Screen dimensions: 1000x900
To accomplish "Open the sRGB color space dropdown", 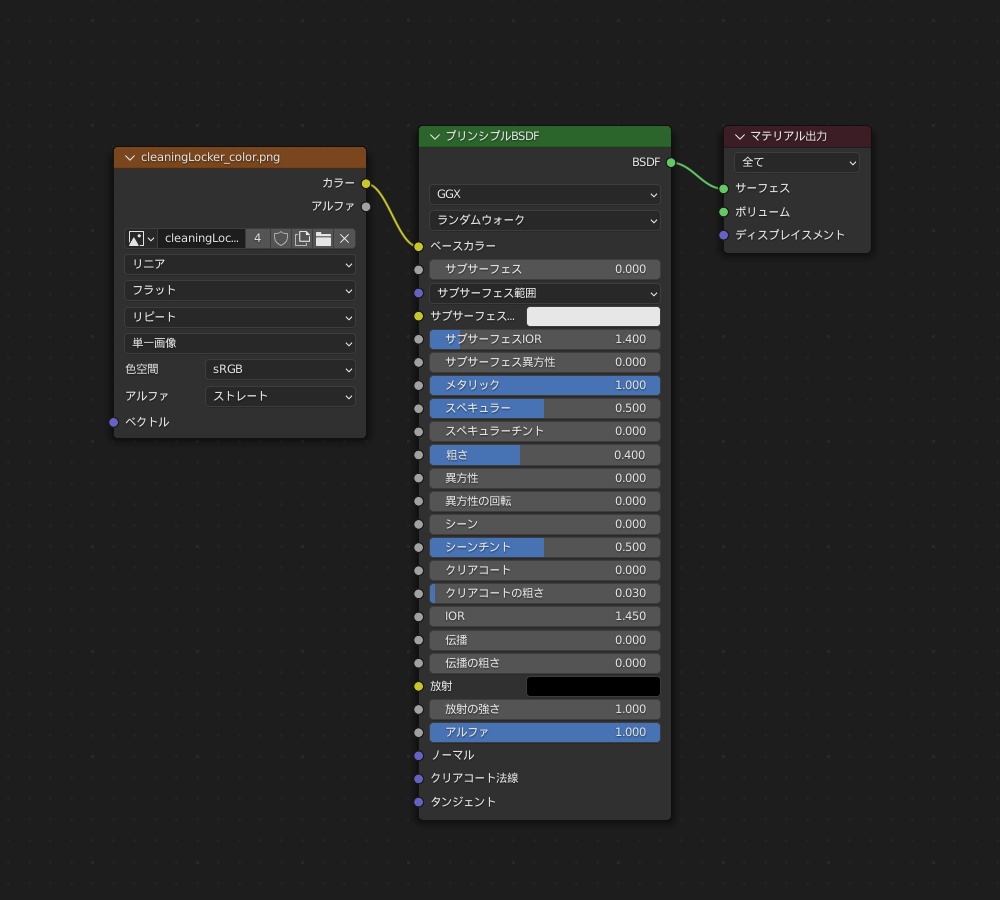I will [x=280, y=369].
